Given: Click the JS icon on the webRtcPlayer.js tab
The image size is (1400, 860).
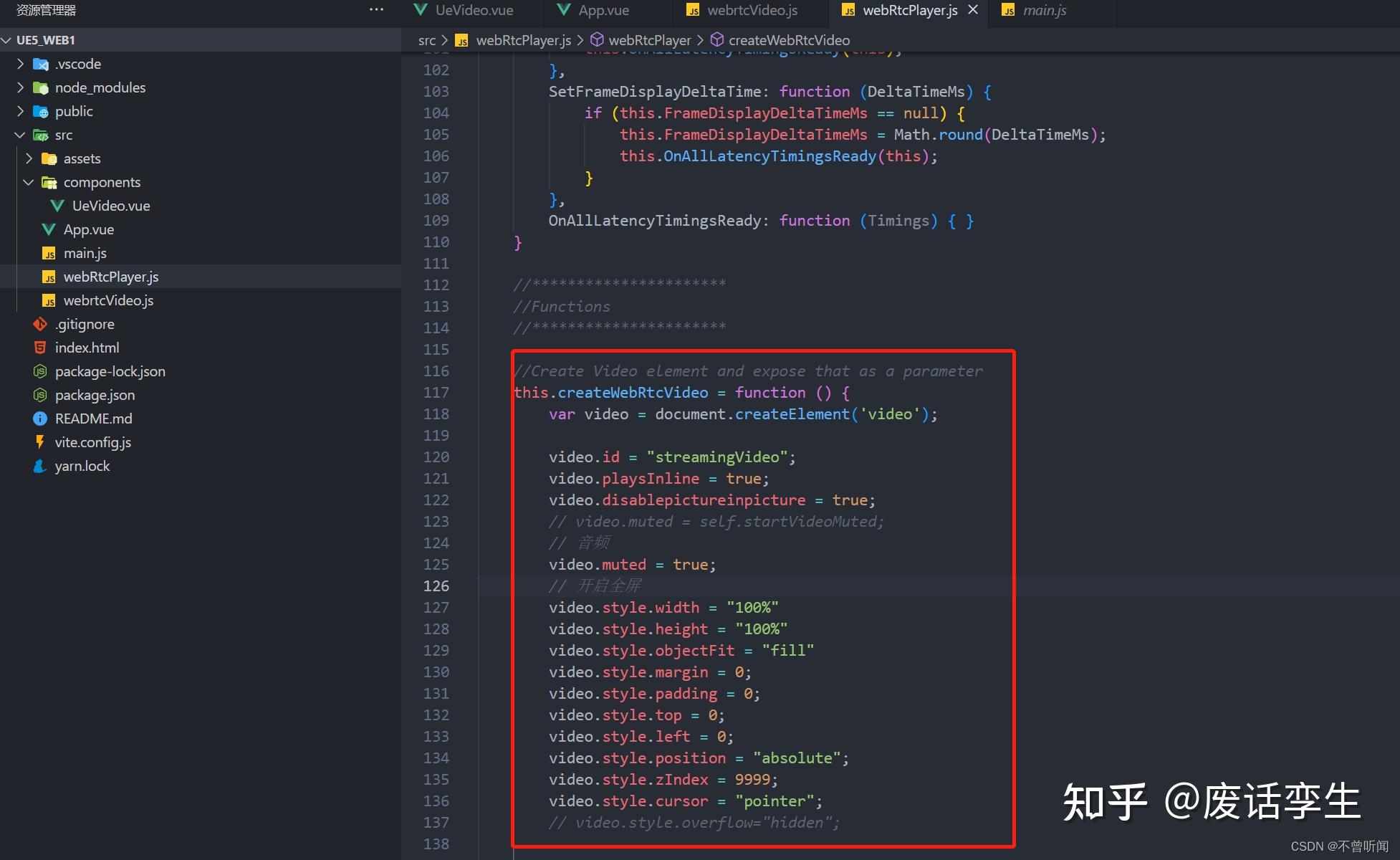Looking at the screenshot, I should point(848,10).
